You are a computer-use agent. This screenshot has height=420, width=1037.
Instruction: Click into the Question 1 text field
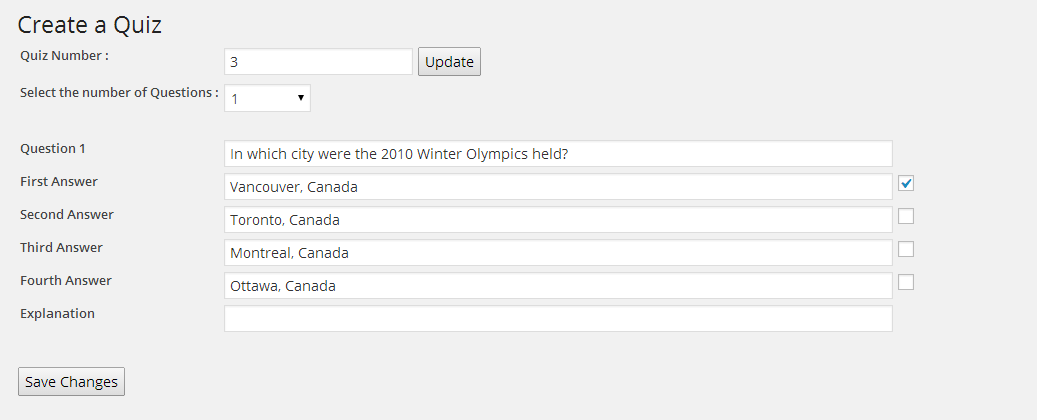pos(557,154)
